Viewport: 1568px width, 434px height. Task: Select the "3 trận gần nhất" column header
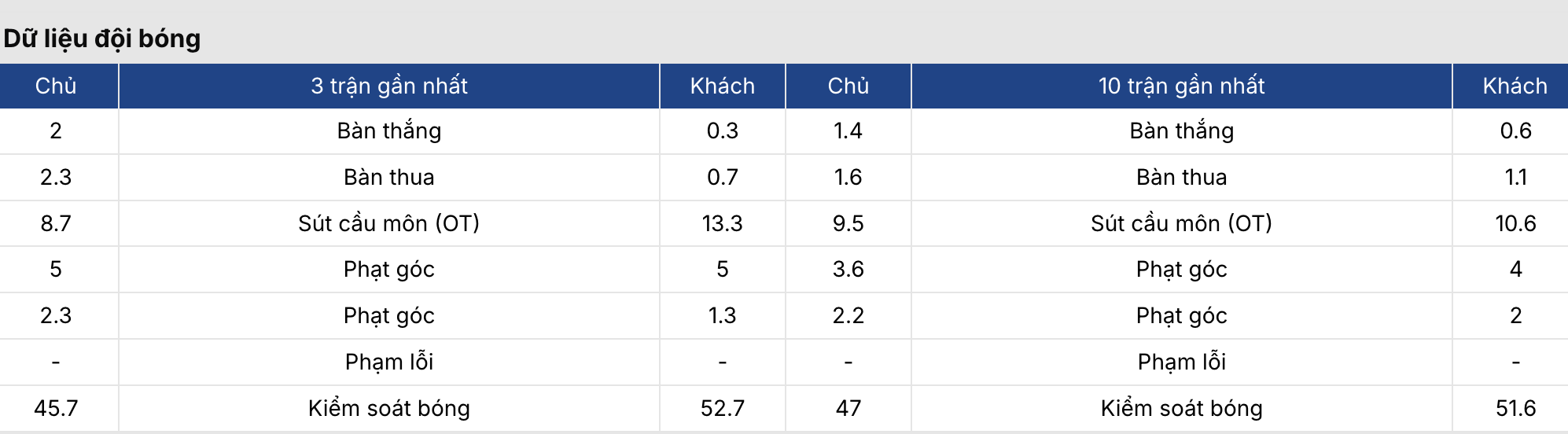389,86
